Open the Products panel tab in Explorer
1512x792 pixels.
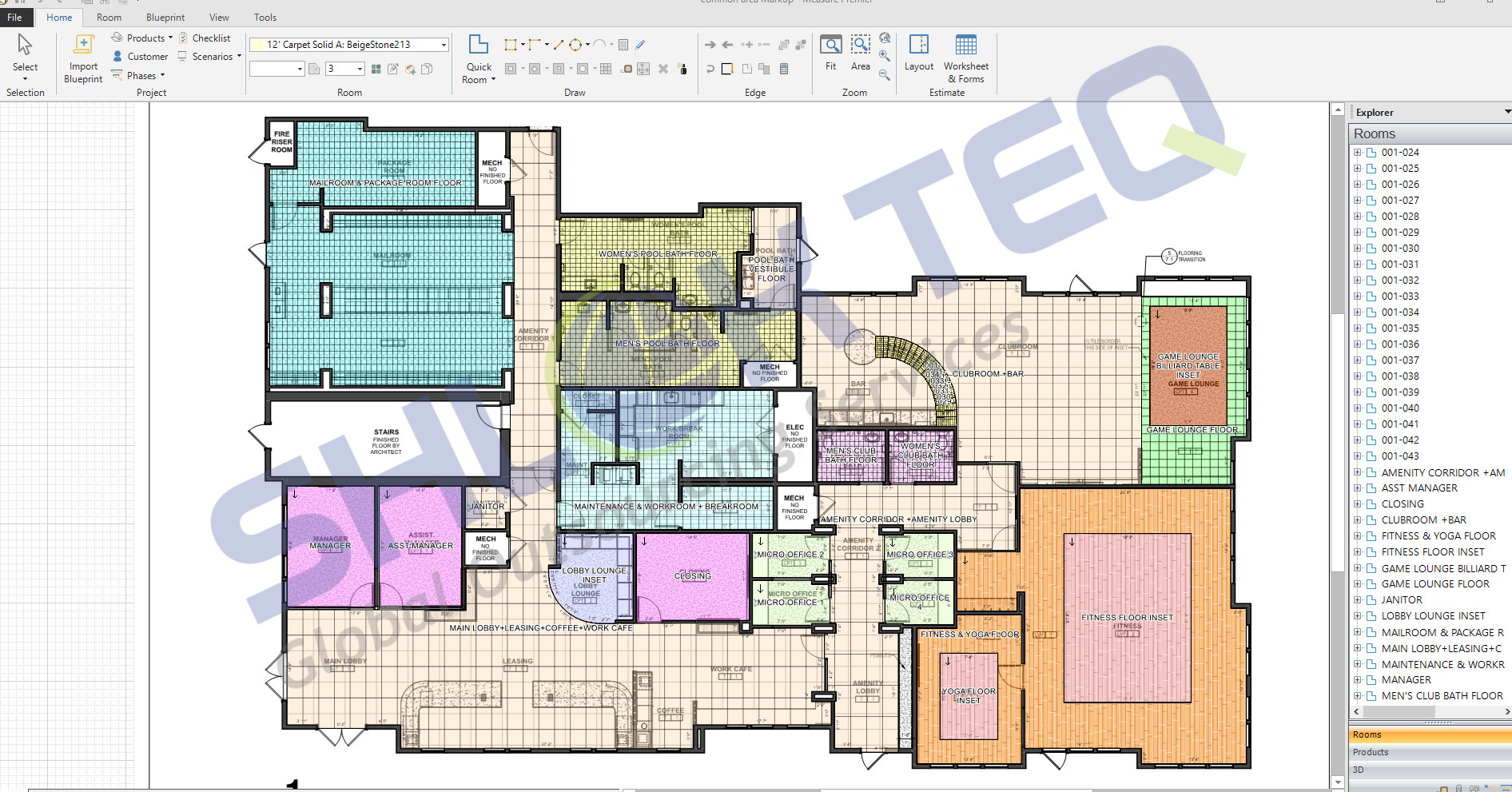[x=1430, y=752]
